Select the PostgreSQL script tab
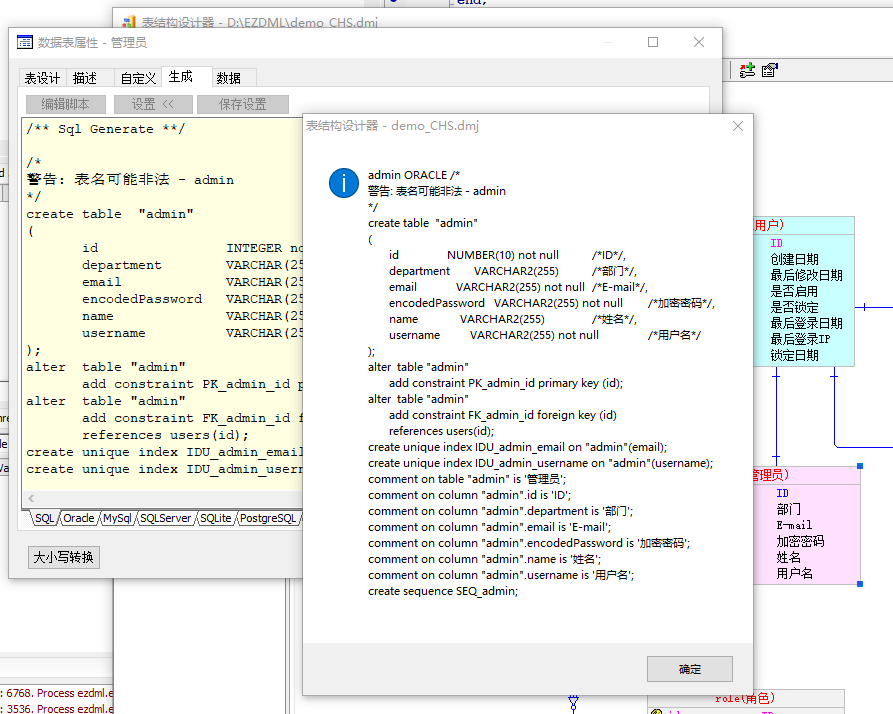The width and height of the screenshot is (893, 714). click(x=268, y=518)
